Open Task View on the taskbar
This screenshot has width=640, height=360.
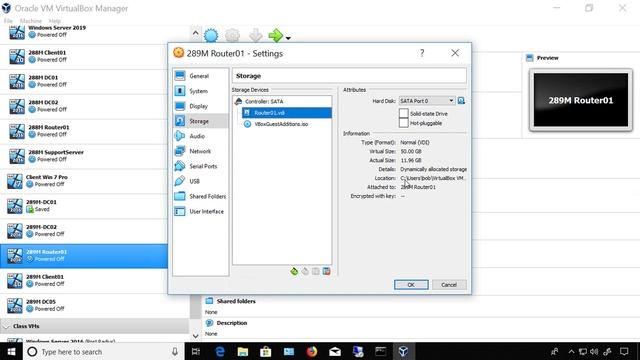pyautogui.click(x=196, y=351)
